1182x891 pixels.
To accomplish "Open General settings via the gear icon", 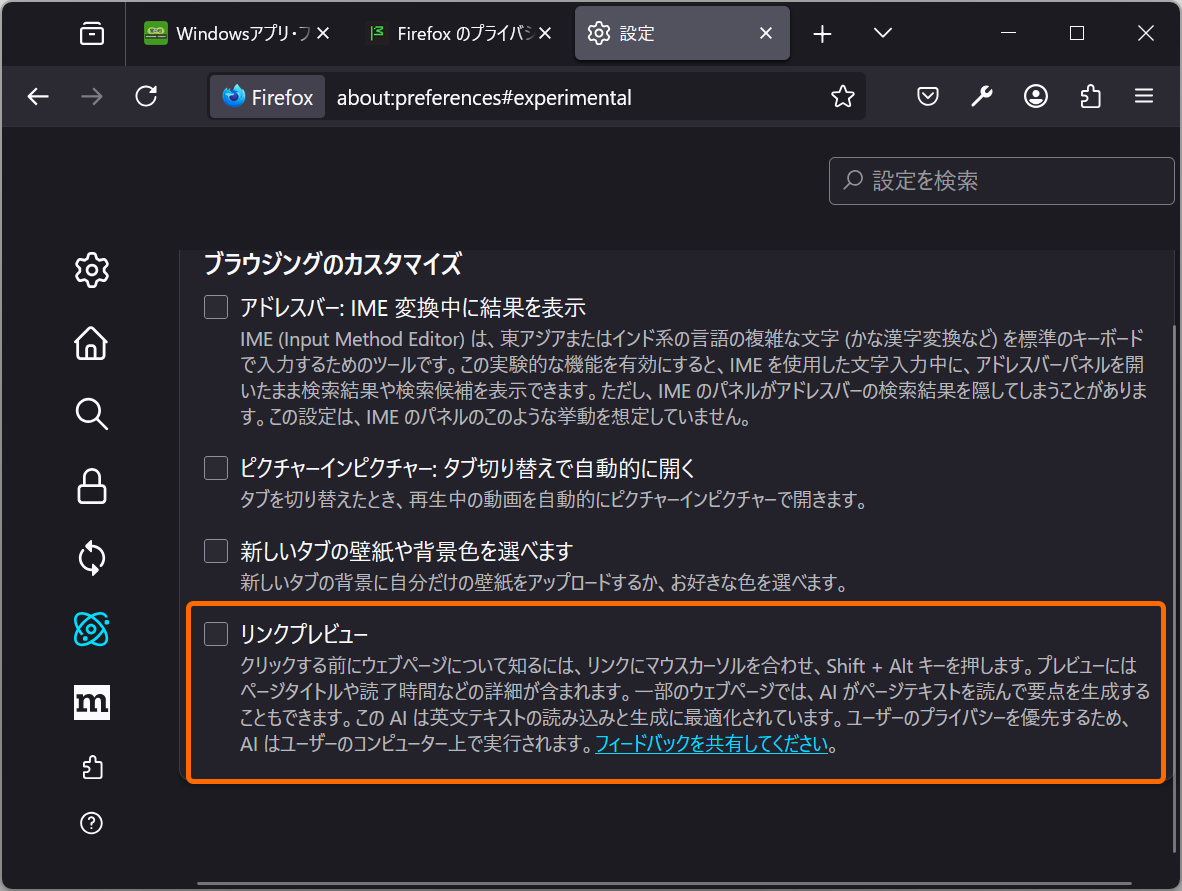I will click(91, 270).
